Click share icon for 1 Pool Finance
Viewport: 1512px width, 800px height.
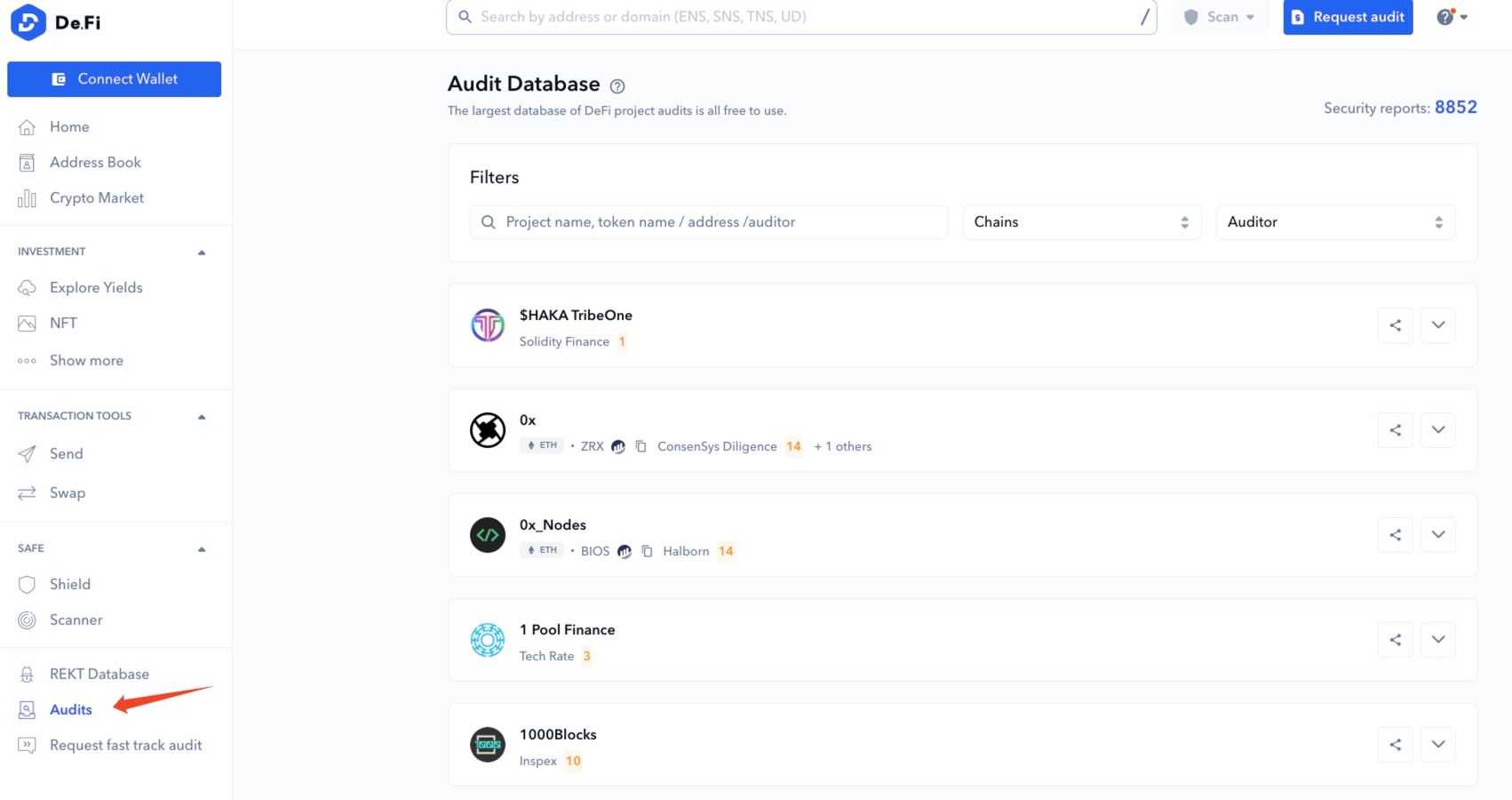[1395, 640]
